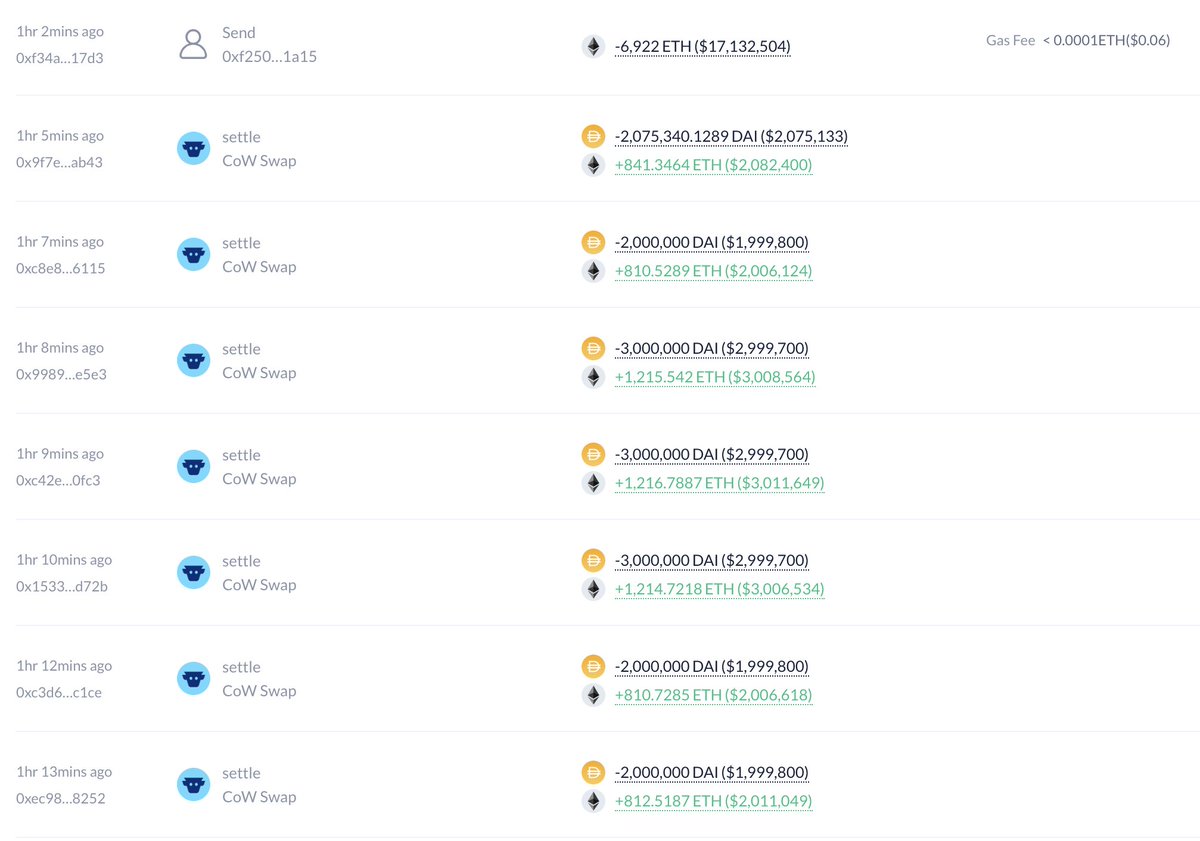
Task: Click -2,000,000 DAI in the 0xc8e8…6115 row
Action: (712, 242)
